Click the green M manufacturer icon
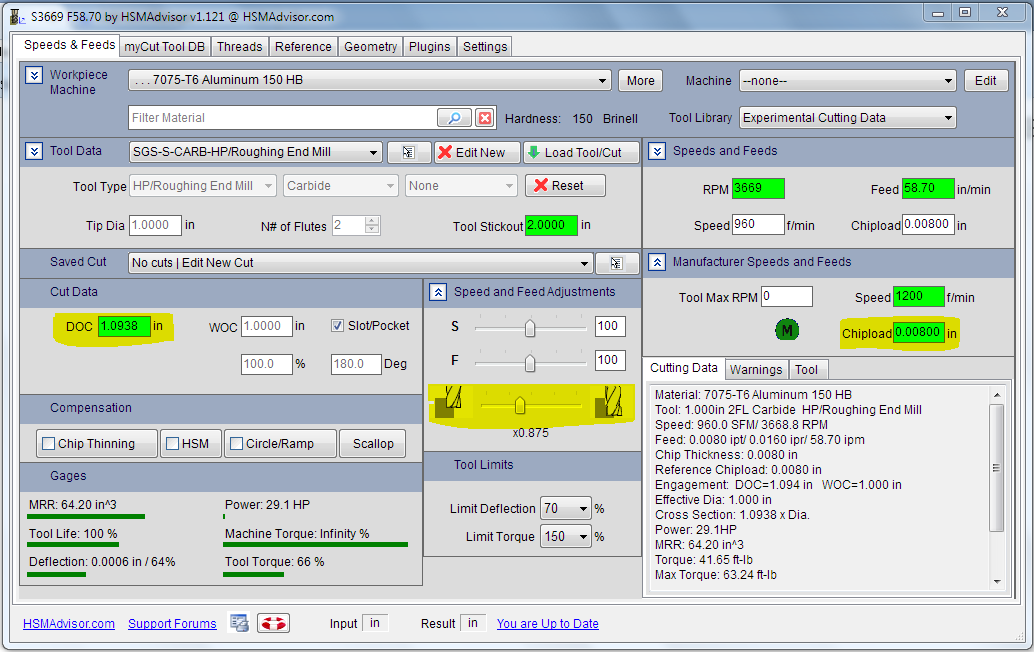The height and width of the screenshot is (652, 1034). click(x=786, y=330)
